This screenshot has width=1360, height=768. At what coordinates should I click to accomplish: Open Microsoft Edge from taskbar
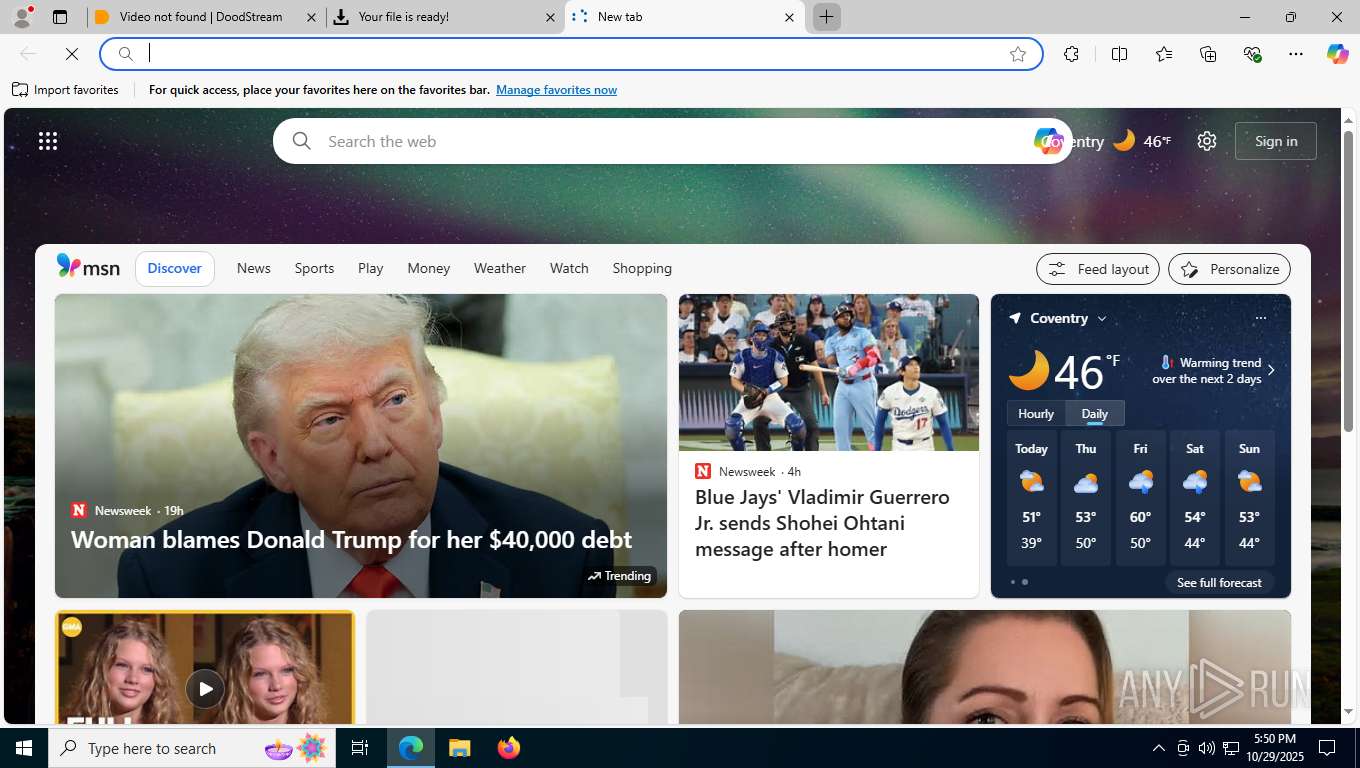[x=411, y=748]
